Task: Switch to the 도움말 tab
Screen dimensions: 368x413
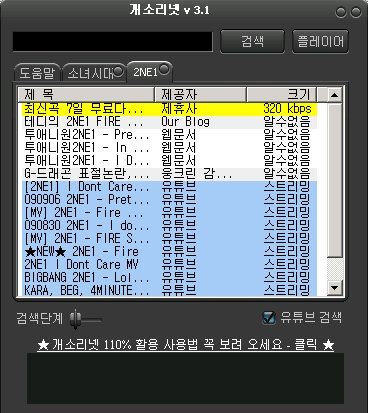Action: (x=37, y=73)
